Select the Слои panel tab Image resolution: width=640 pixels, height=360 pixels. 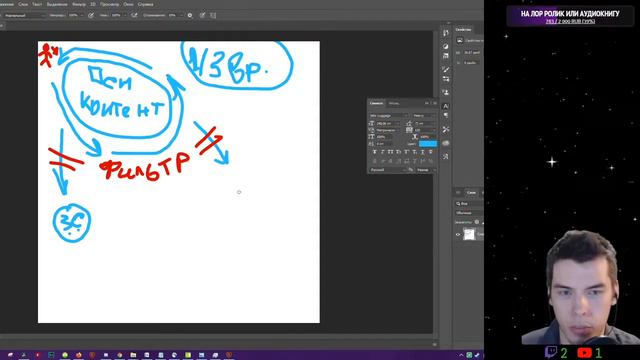(x=471, y=192)
